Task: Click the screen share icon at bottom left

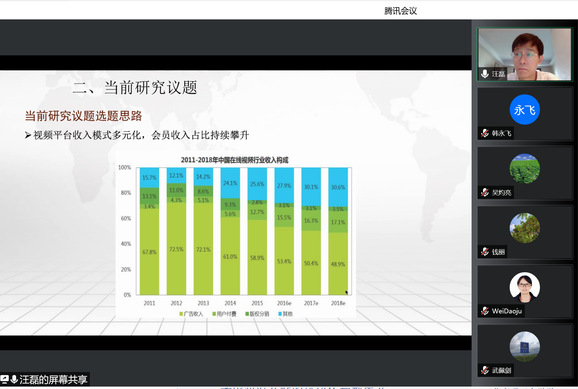Action: pos(5,379)
